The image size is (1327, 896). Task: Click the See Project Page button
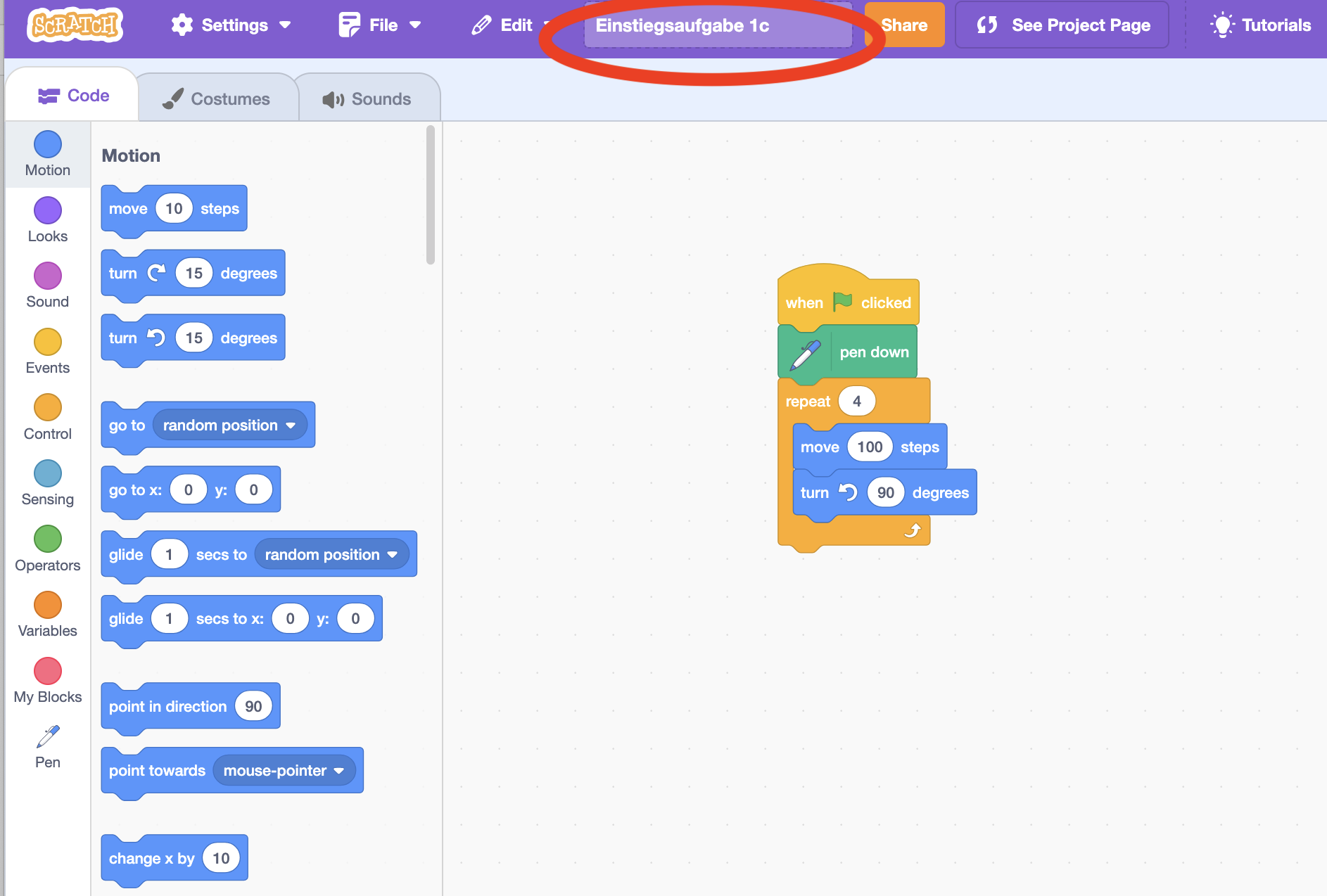pyautogui.click(x=1062, y=25)
